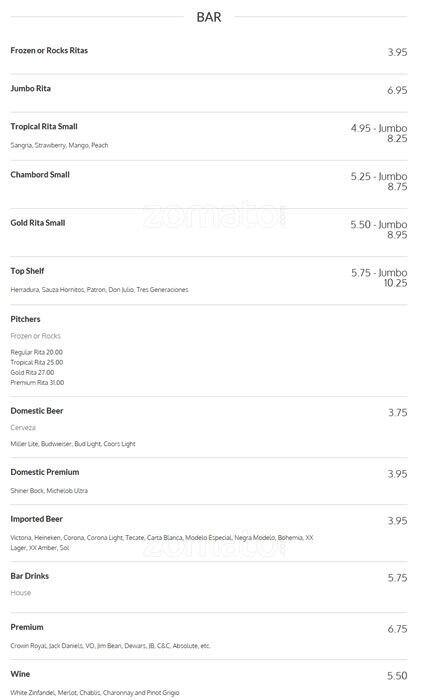Select the Gold Rita Small entry
This screenshot has width=431, height=700.
pos(38,223)
